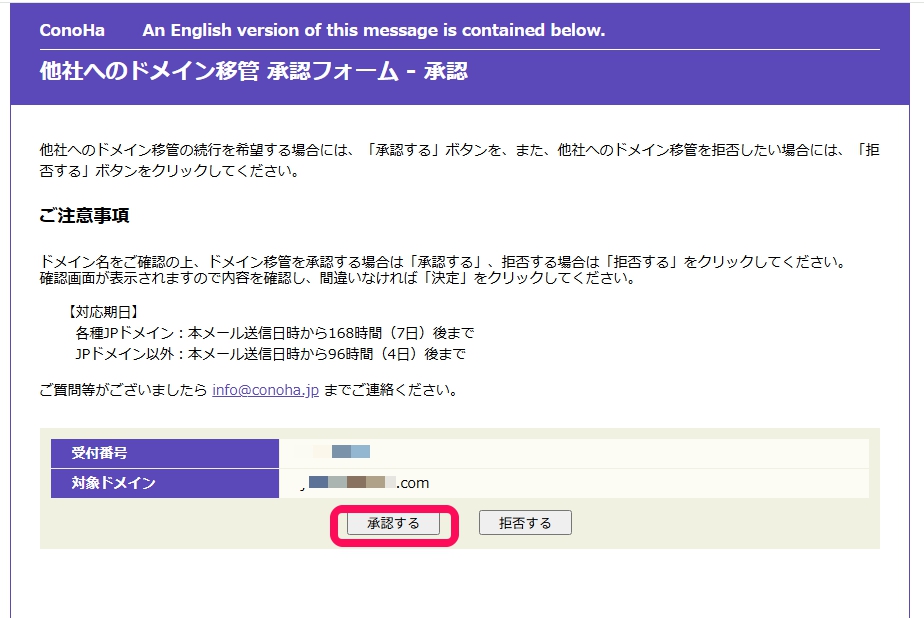Image resolution: width=924 pixels, height=618 pixels.
Task: Click the approval instructions paragraph text
Action: point(450,156)
